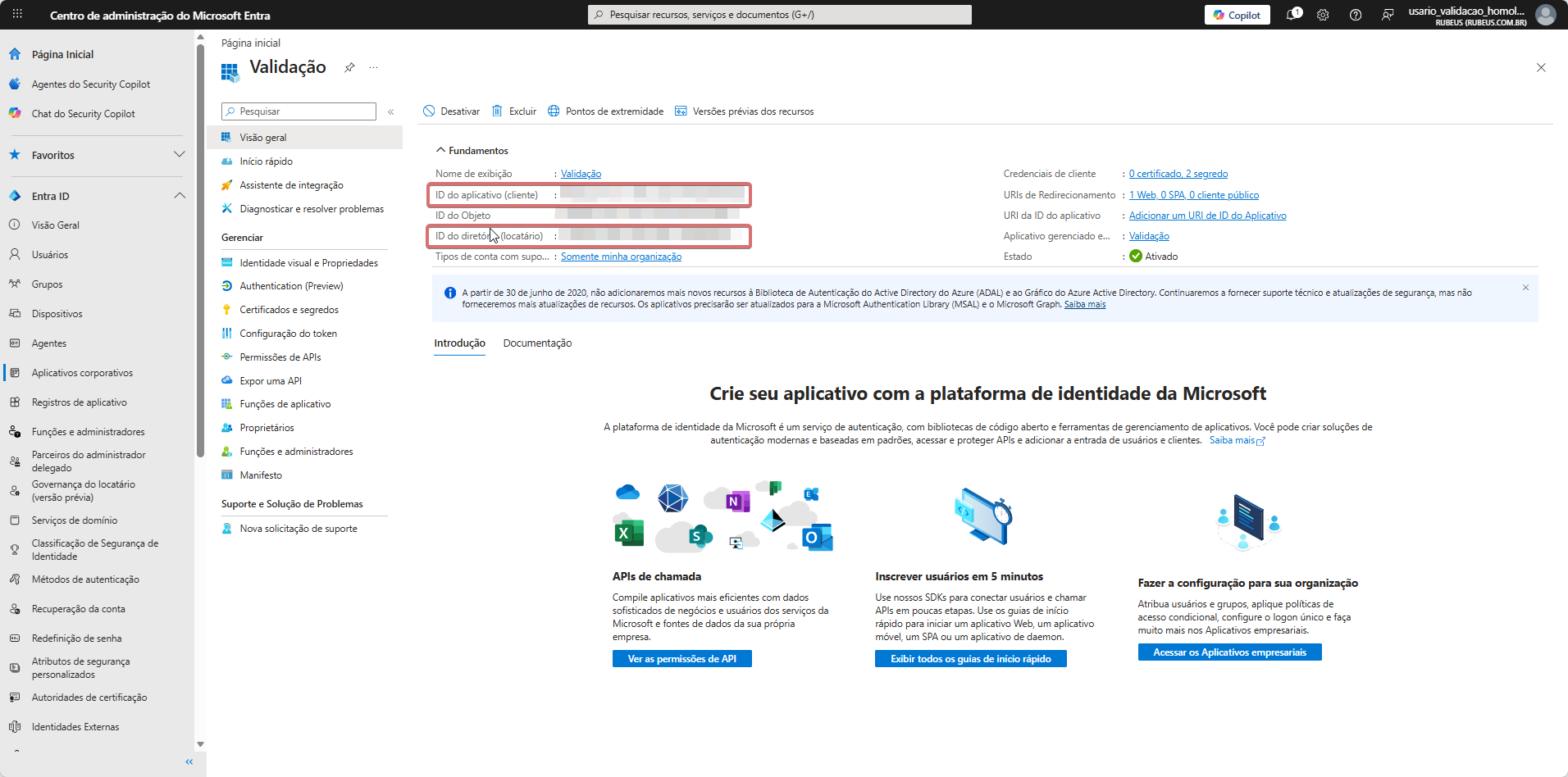
Task: Click Adicionar um URI de ID do Aplicativo
Action: click(x=1207, y=216)
